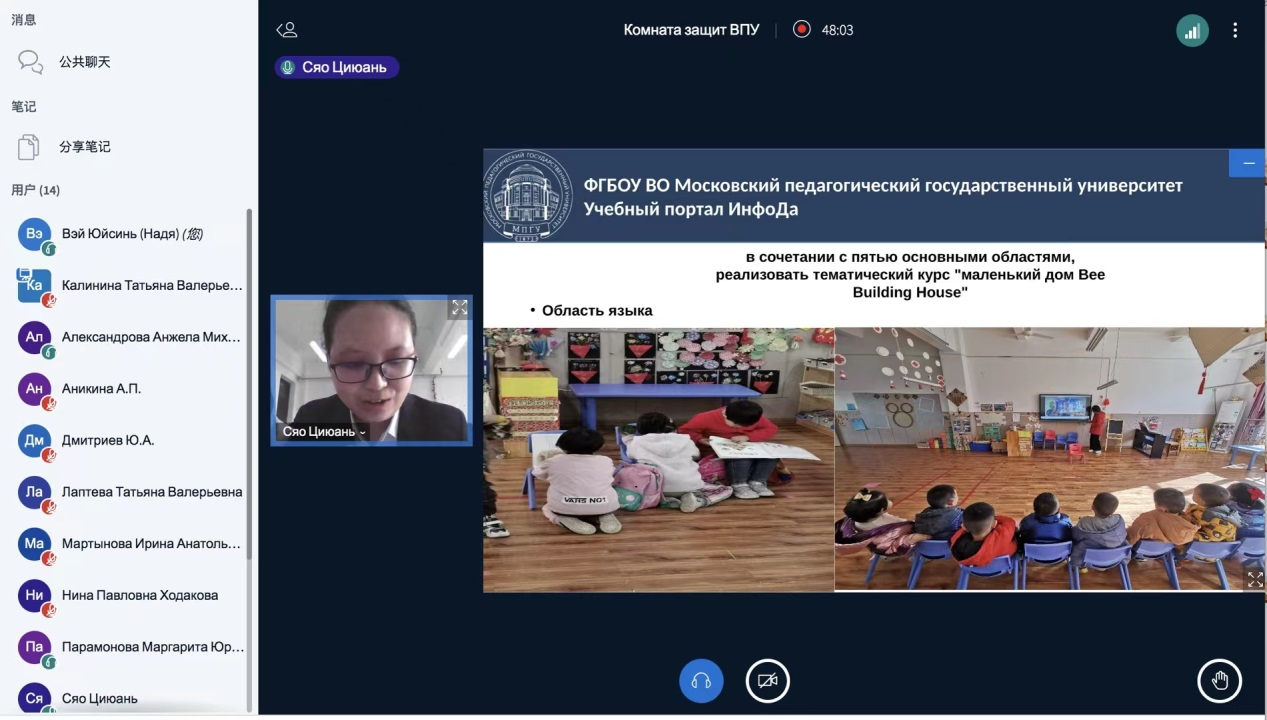
Task: Toggle the headphones audio button
Action: (701, 681)
